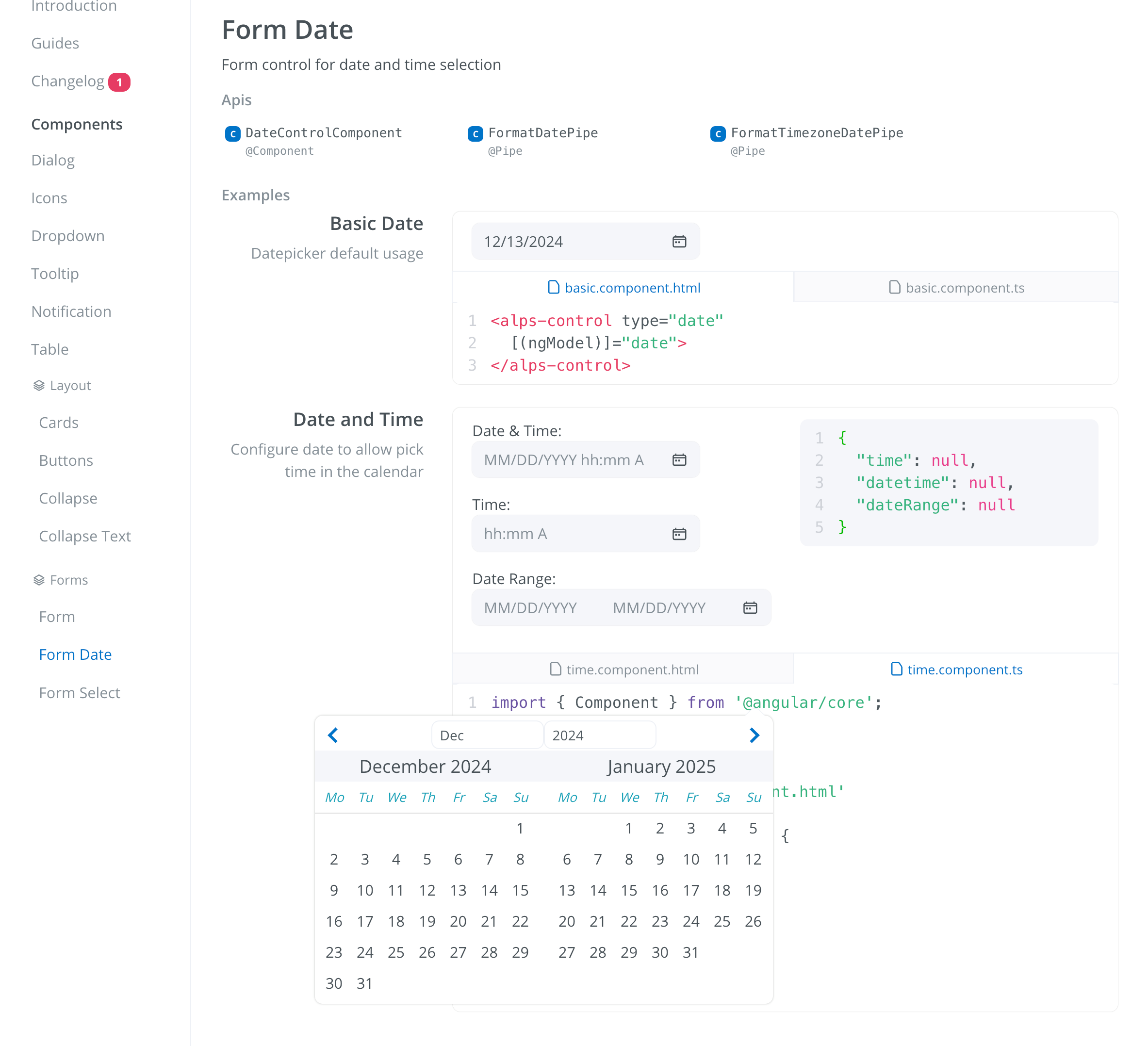Click the Form Date sidebar link
The width and height of the screenshot is (1148, 1046).
click(x=75, y=654)
